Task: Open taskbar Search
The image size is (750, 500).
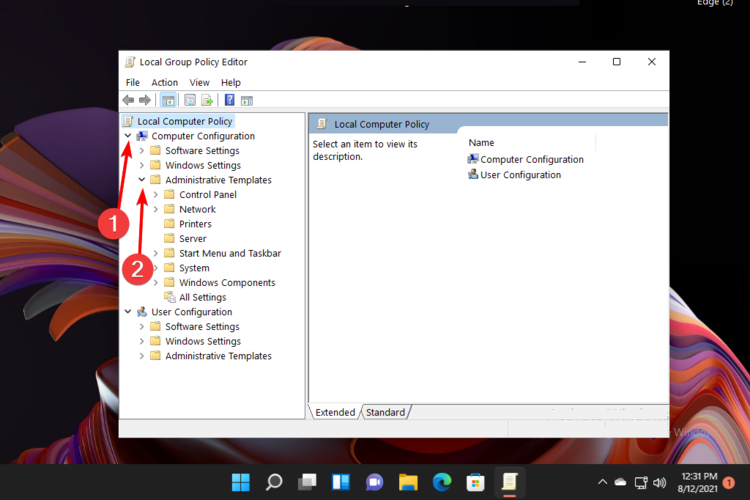Action: (274, 482)
